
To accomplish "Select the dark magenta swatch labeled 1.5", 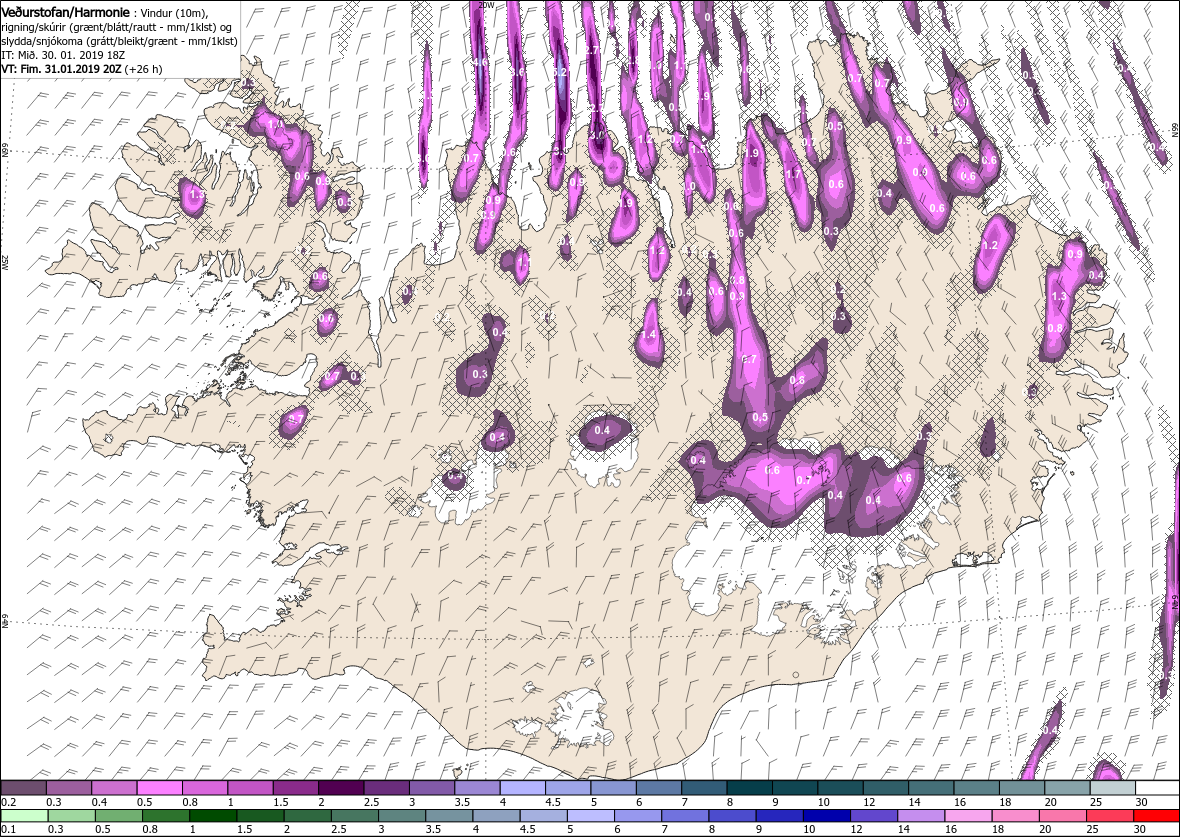I will pos(297,787).
